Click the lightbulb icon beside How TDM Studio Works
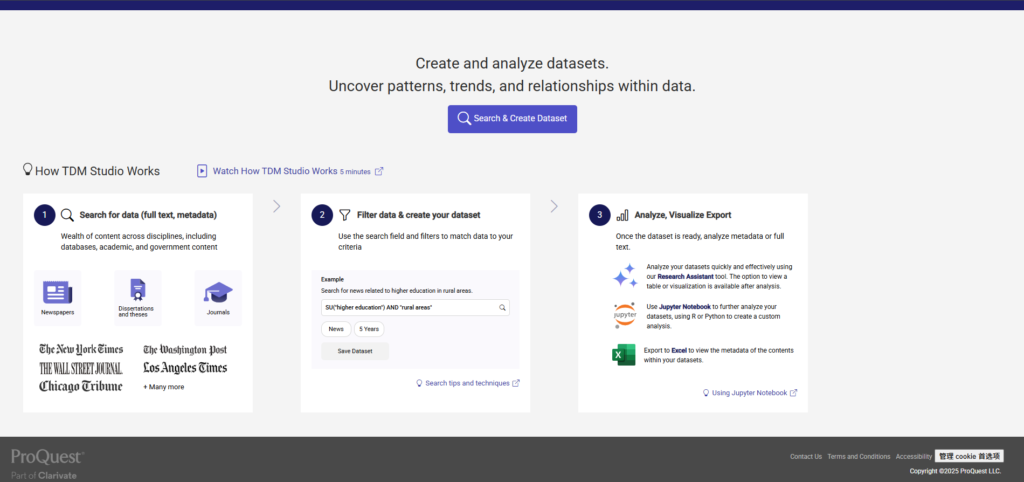 click(x=28, y=170)
